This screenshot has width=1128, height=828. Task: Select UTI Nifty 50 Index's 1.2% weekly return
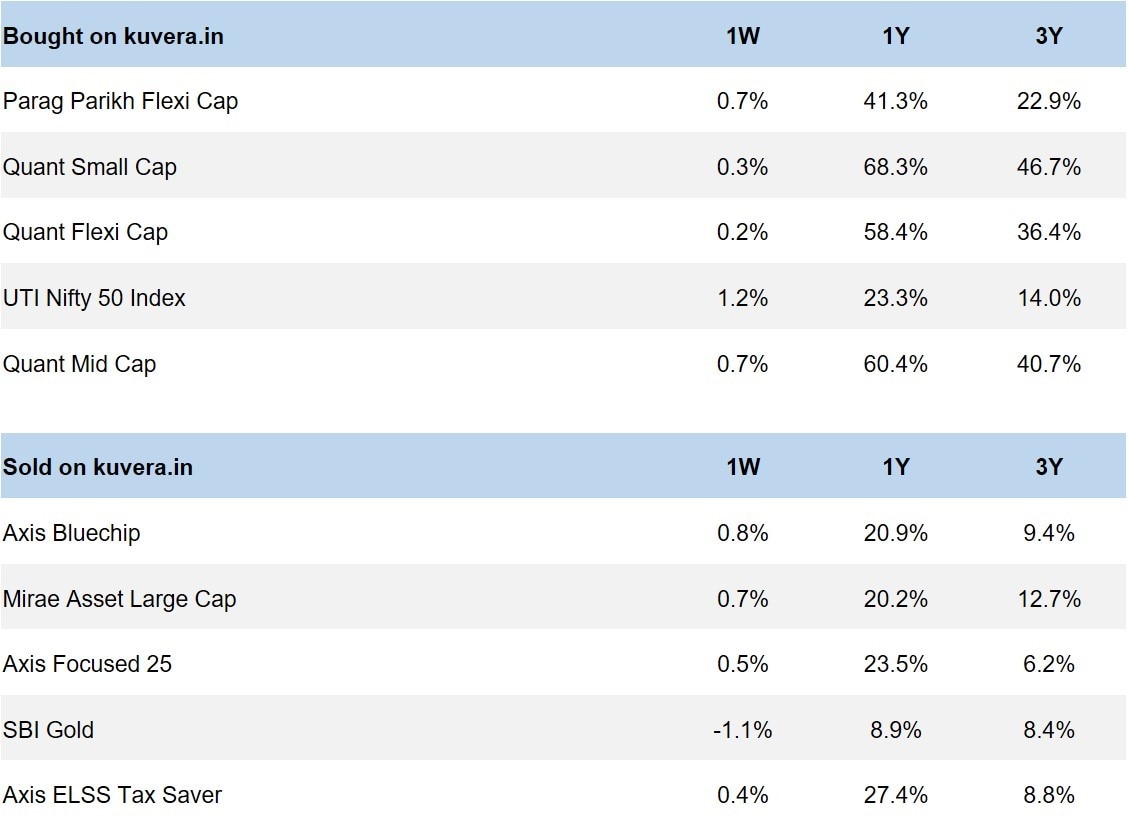pyautogui.click(x=743, y=298)
